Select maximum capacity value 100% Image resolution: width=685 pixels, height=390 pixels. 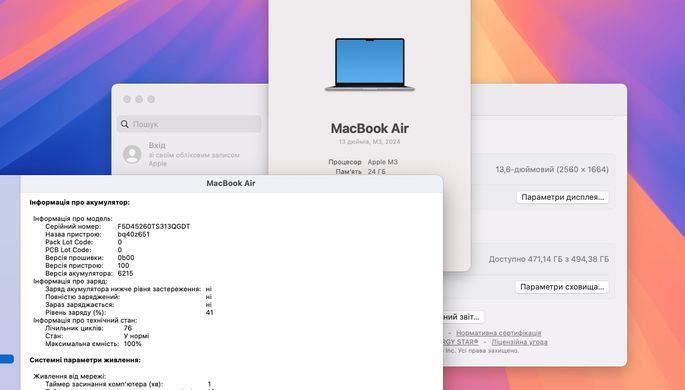pos(133,344)
